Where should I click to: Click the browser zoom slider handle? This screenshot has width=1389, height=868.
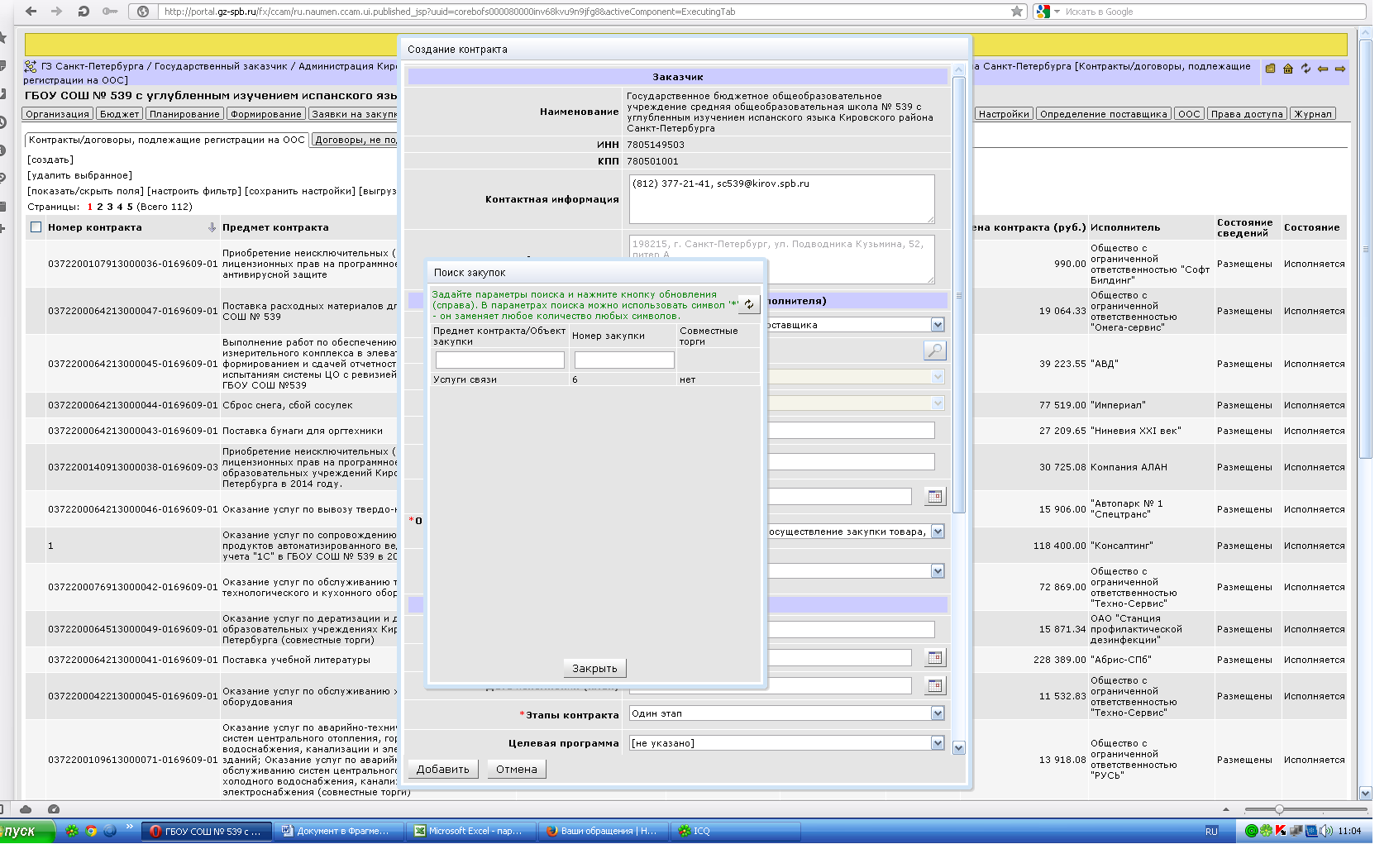coord(1279,809)
